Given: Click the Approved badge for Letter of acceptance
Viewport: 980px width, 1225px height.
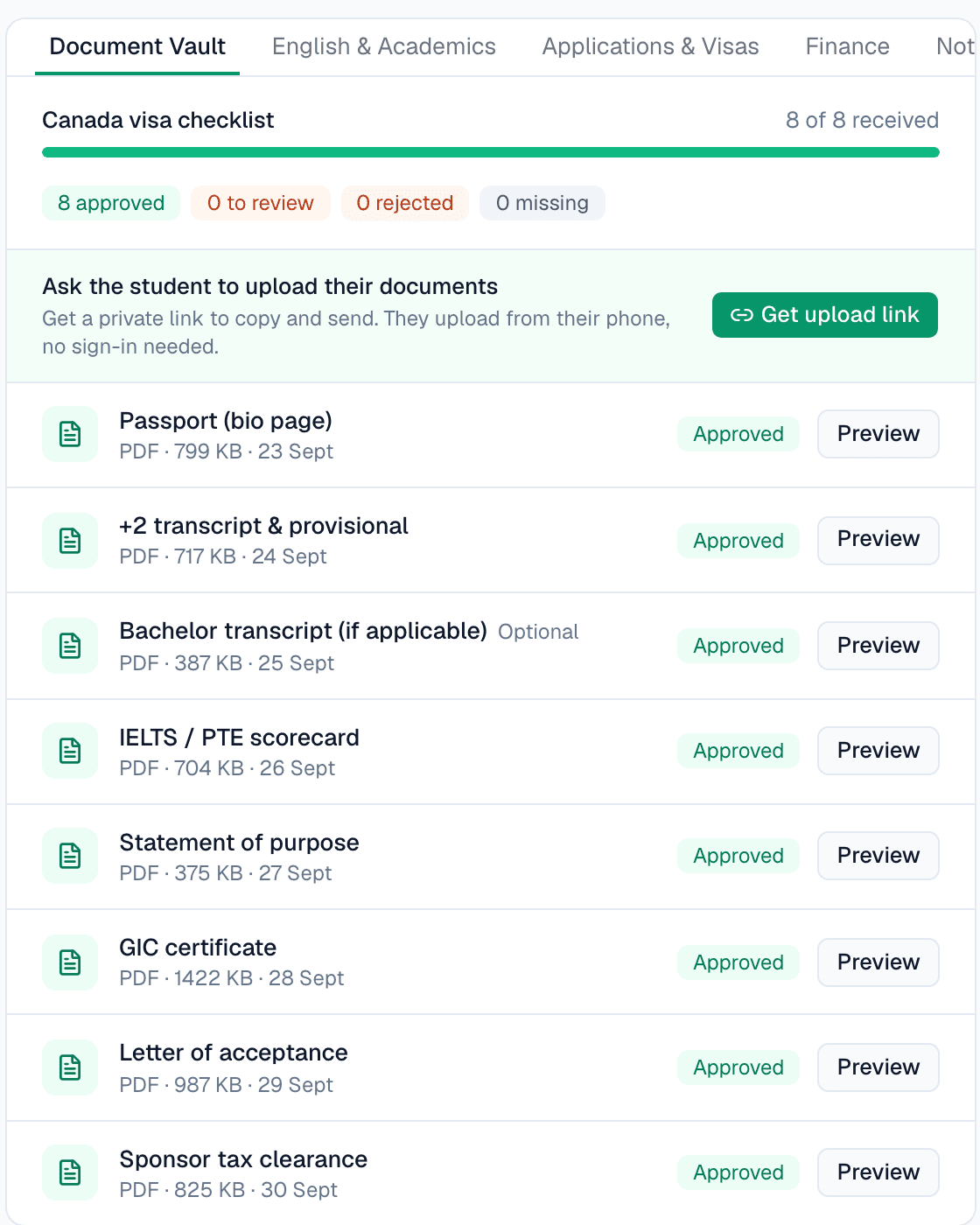Looking at the screenshot, I should coord(738,1067).
